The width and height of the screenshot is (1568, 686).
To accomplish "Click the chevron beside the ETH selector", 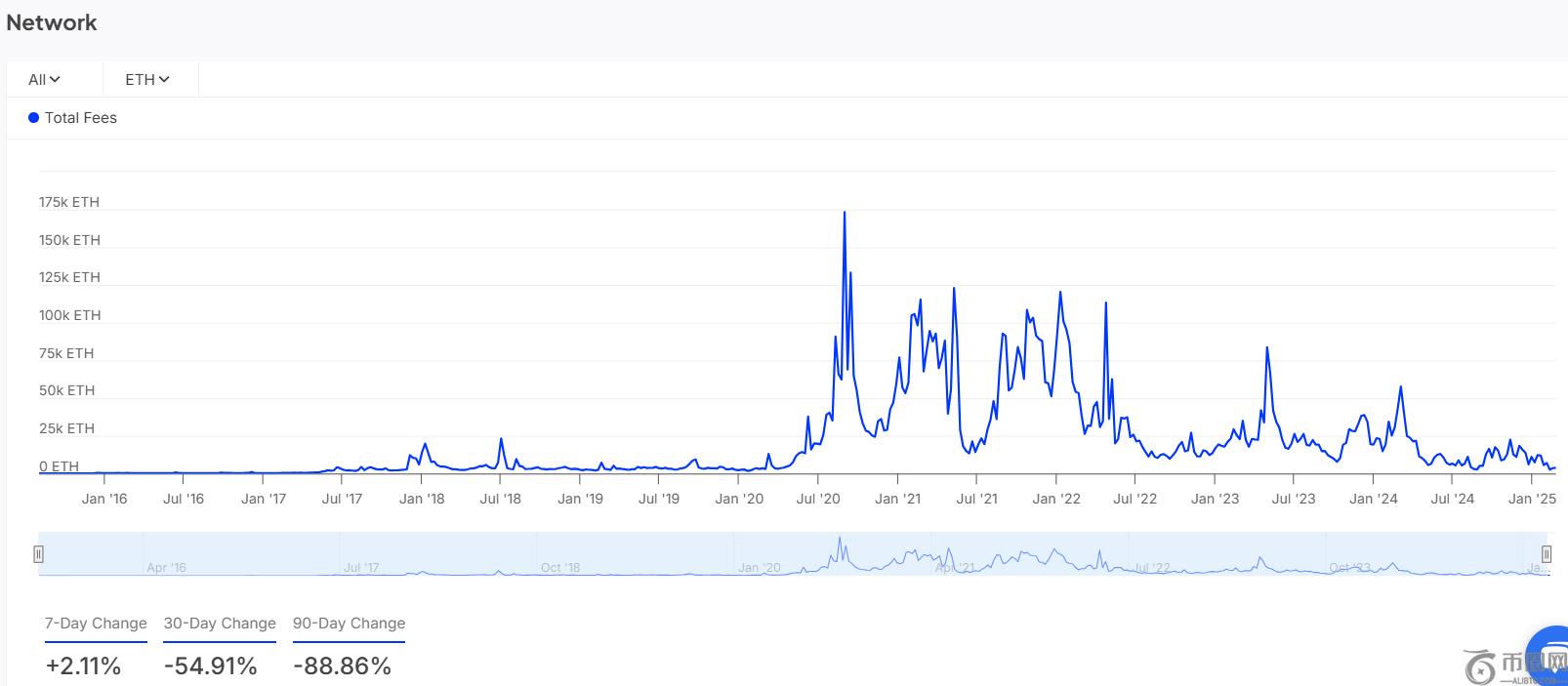I will point(164,80).
